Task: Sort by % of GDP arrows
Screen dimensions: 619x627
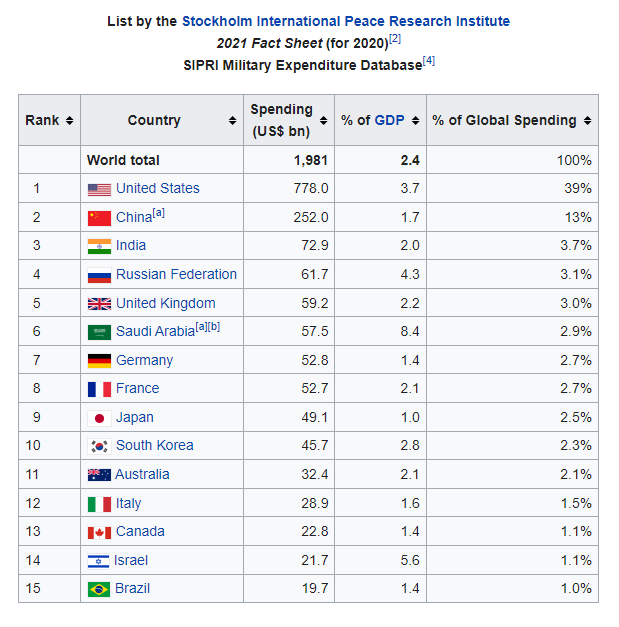Action: coord(415,121)
